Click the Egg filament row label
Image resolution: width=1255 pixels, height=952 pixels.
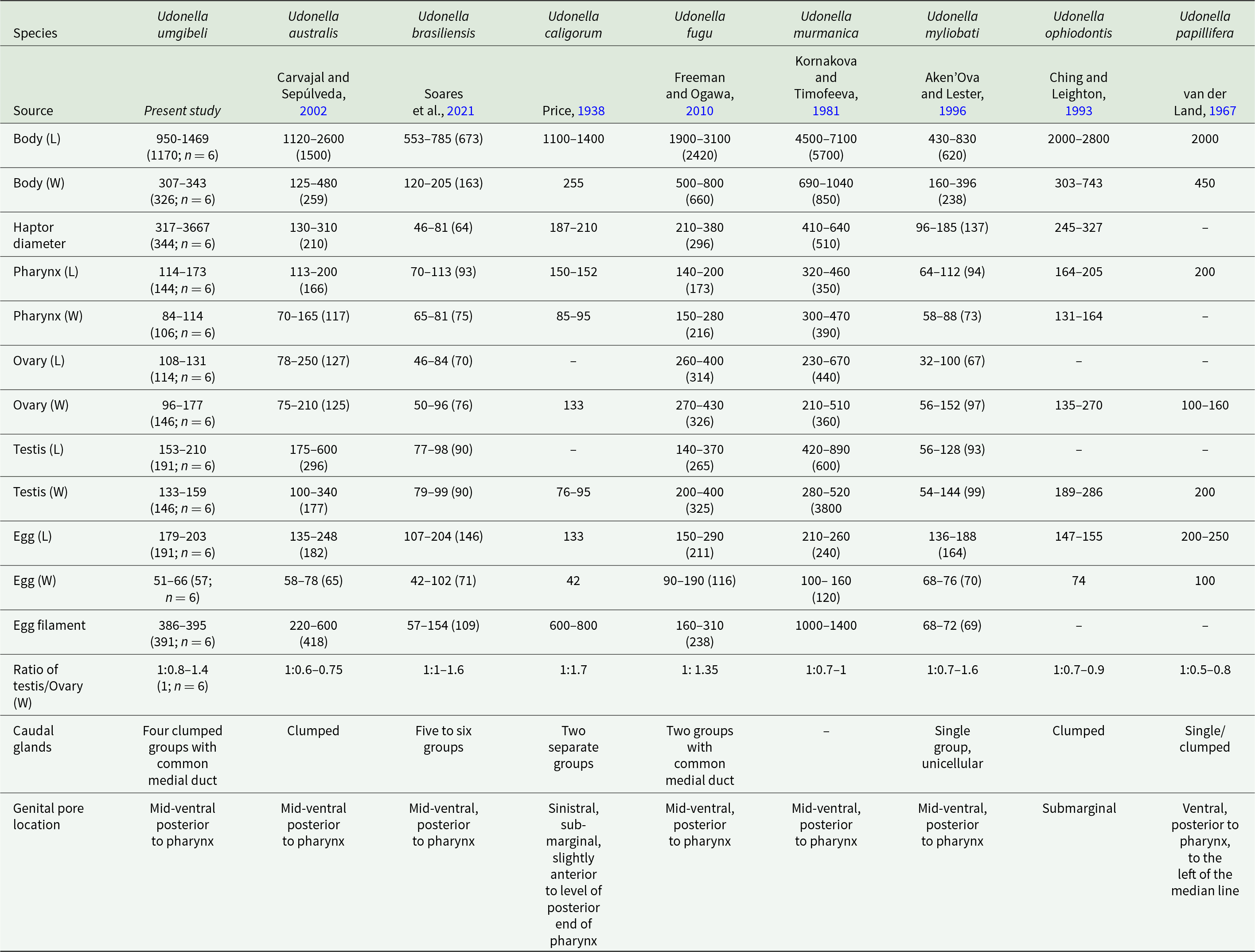pos(49,625)
